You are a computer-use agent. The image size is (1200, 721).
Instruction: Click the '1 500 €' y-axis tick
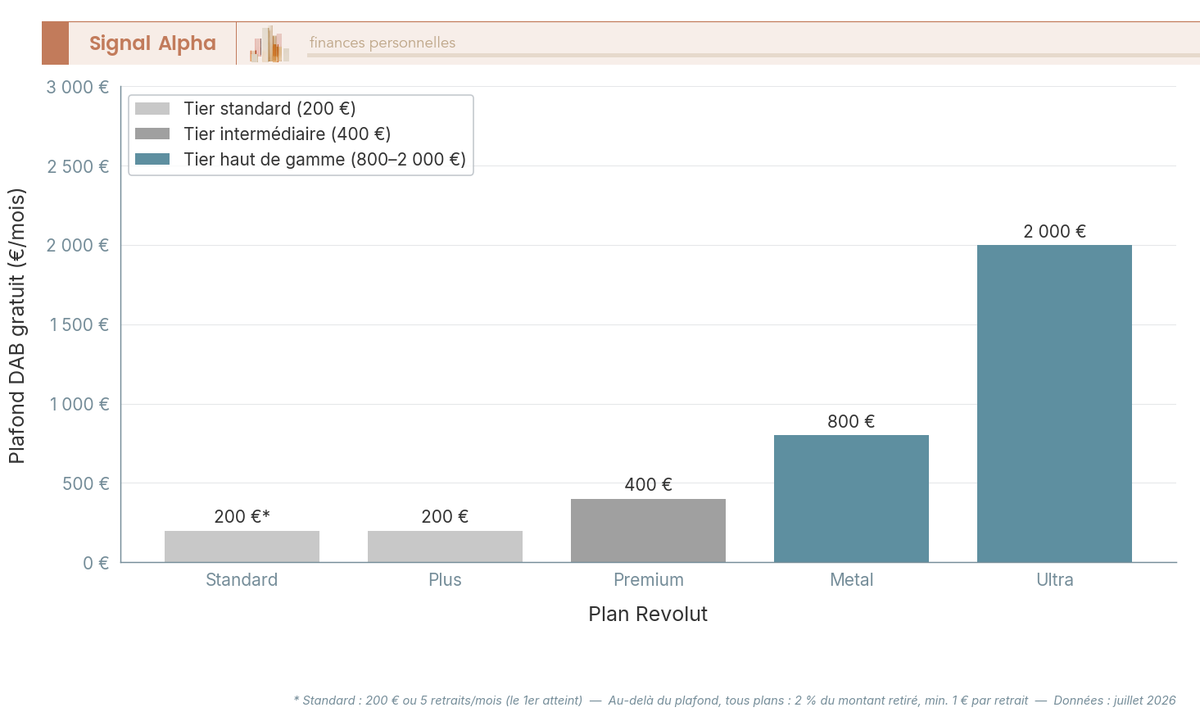pos(78,325)
